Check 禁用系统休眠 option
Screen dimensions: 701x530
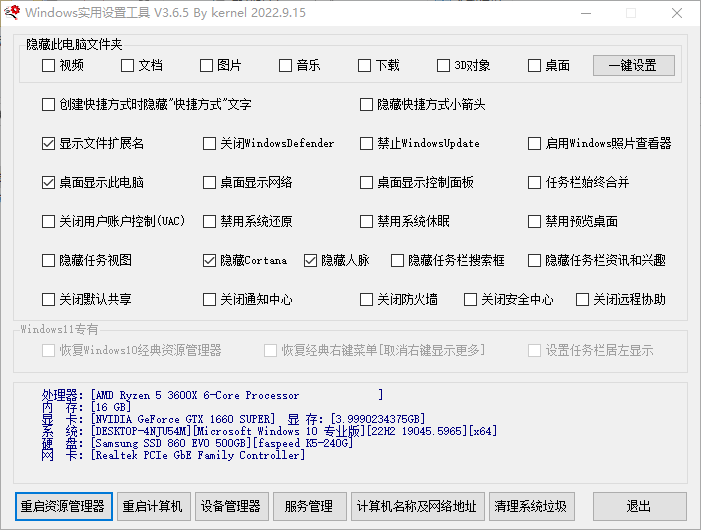pyautogui.click(x=366, y=221)
